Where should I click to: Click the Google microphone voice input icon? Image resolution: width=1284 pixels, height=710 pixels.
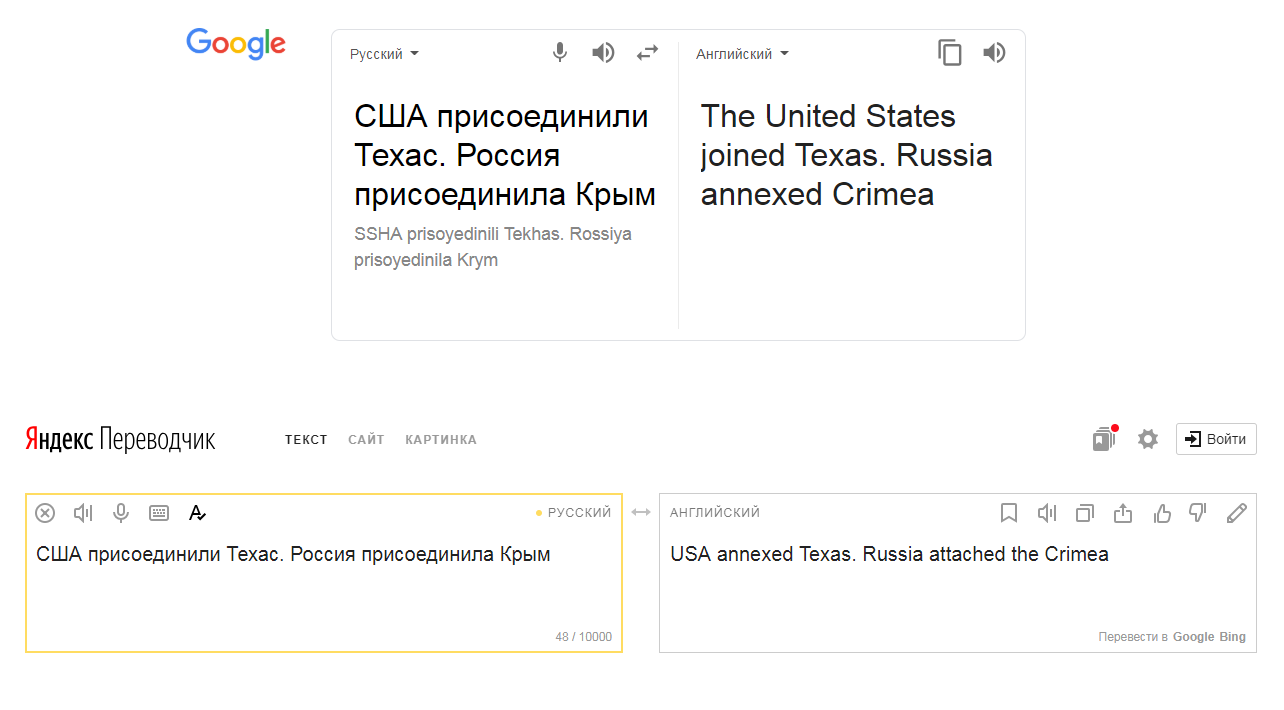pos(560,53)
